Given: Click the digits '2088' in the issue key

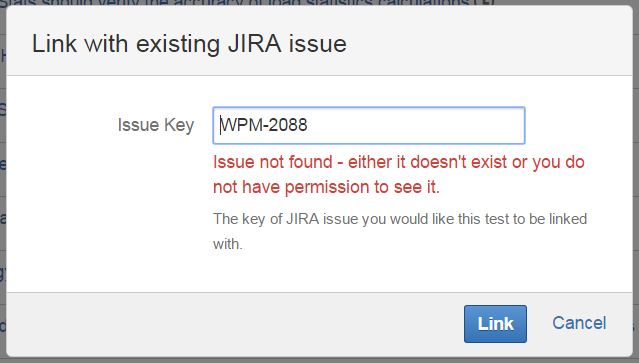Looking at the screenshot, I should pos(288,125).
